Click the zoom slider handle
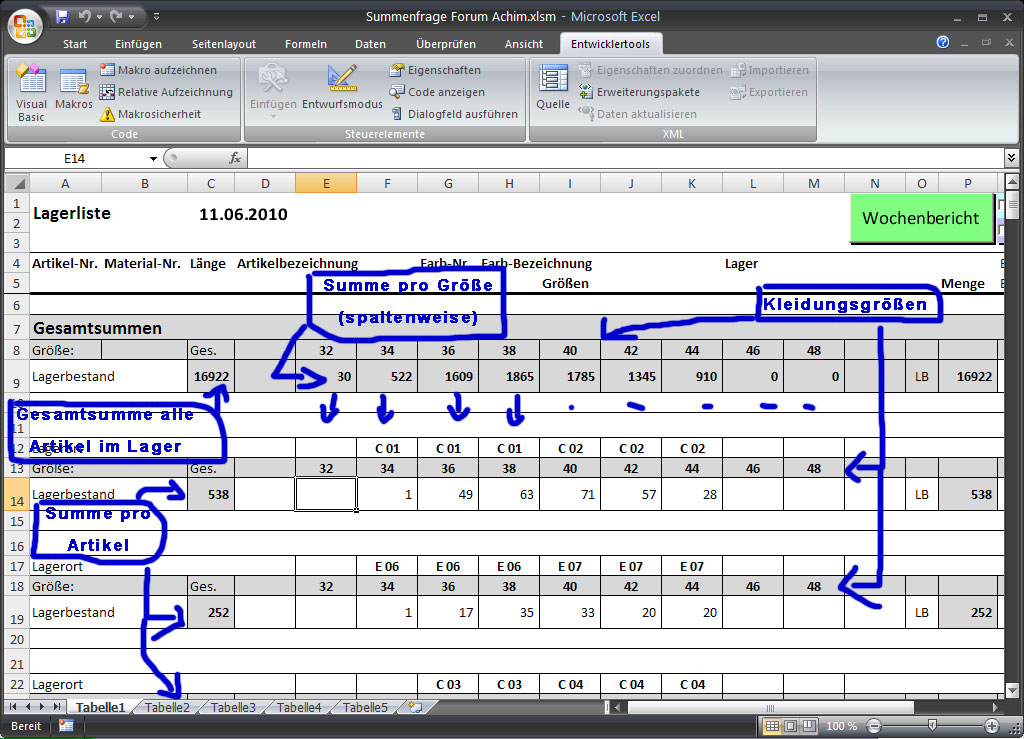Screen dimensions: 1024x739 pos(932,726)
